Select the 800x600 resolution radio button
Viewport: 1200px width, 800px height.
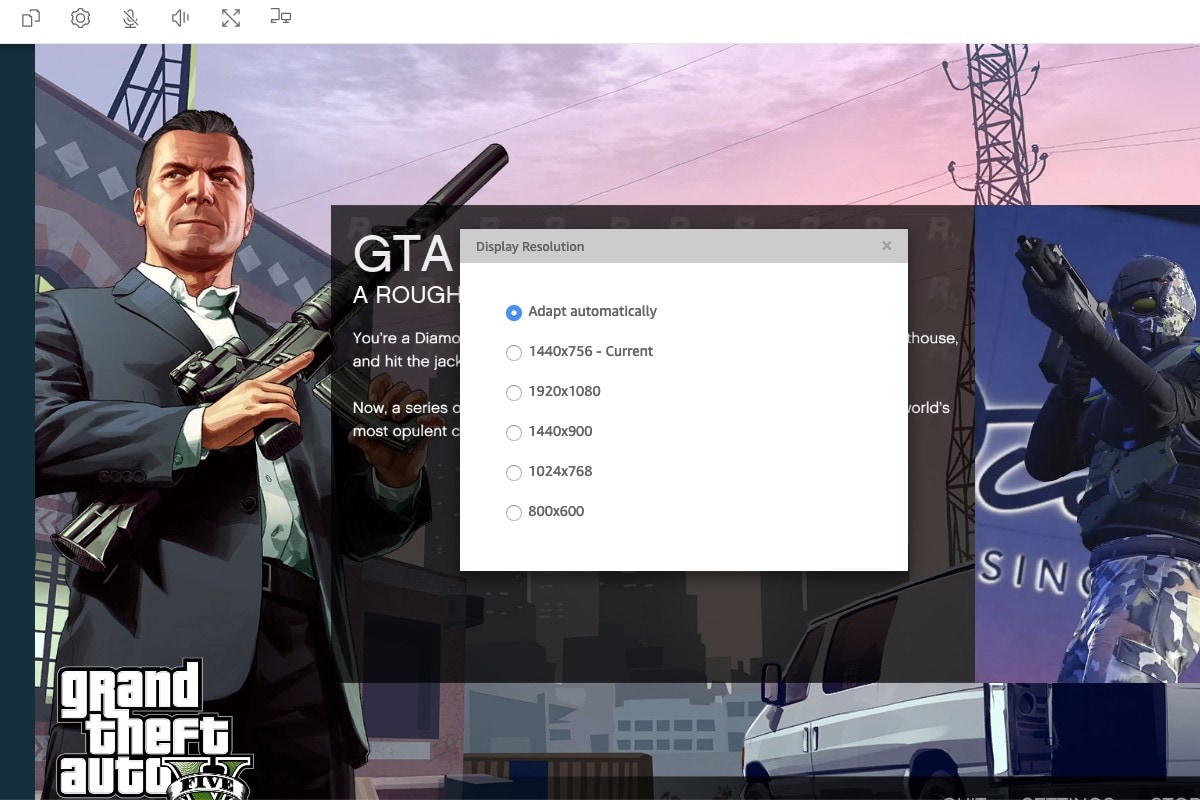click(x=514, y=512)
